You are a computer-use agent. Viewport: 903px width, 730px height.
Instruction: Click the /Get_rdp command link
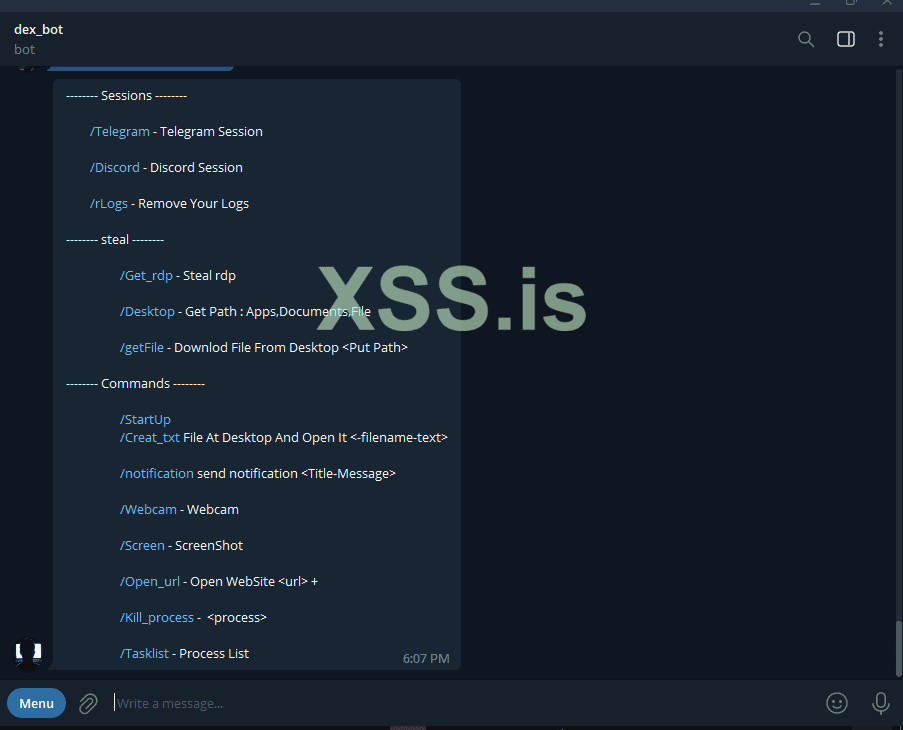point(146,276)
